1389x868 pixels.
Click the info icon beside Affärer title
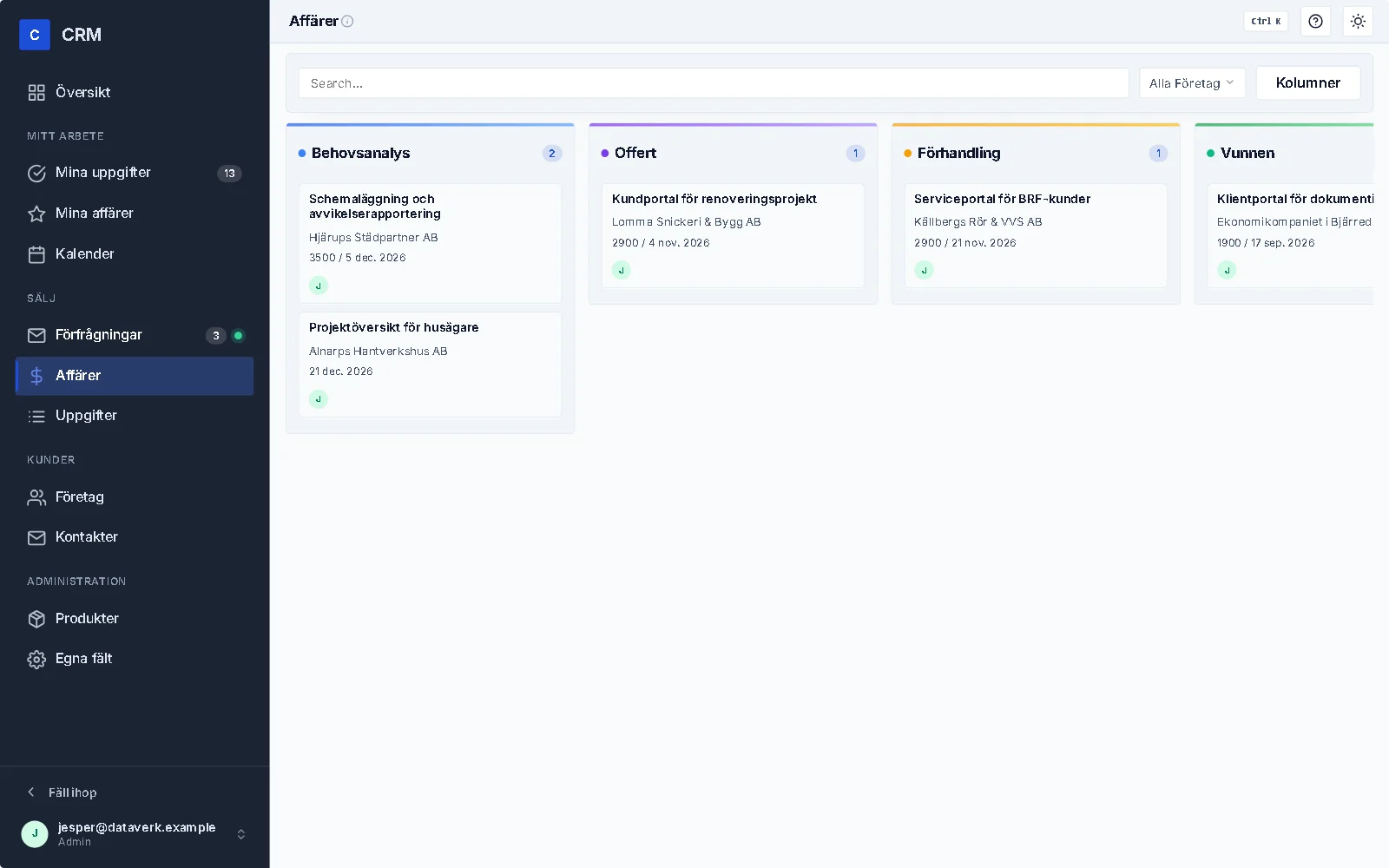click(x=347, y=22)
